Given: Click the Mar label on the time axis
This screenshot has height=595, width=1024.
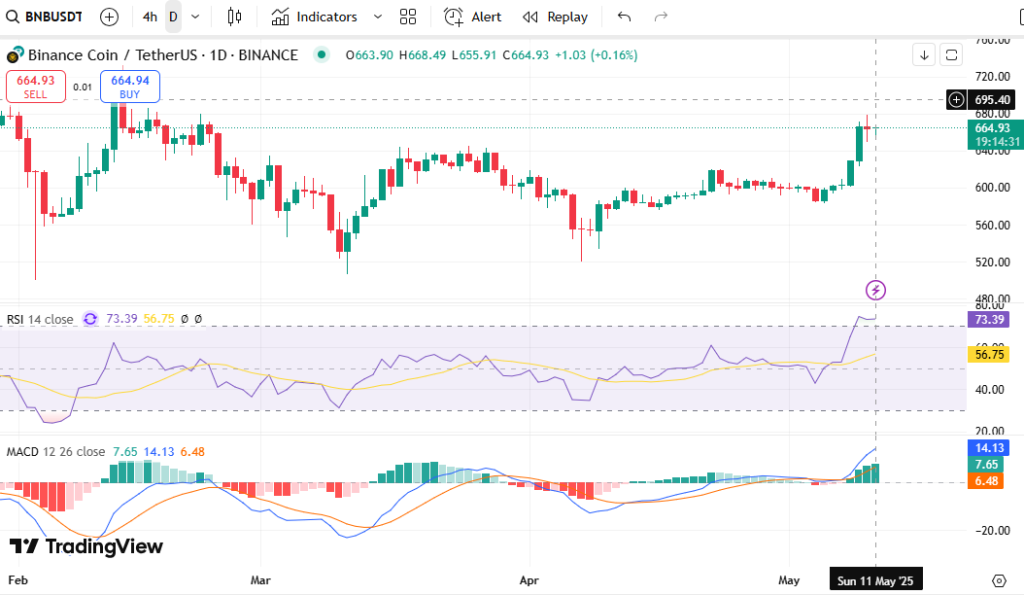Looking at the screenshot, I should pos(261,581).
